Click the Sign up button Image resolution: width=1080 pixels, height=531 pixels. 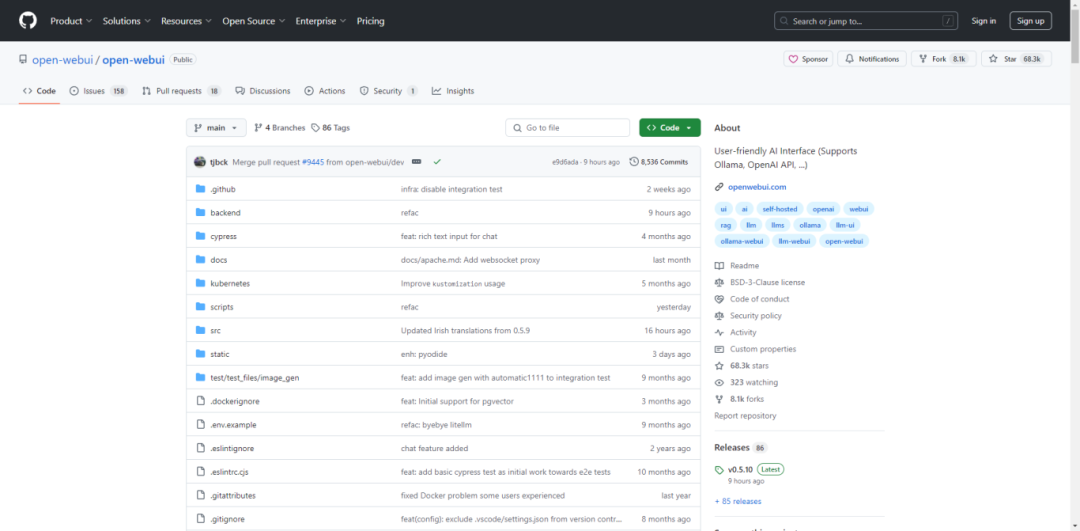tap(1029, 20)
